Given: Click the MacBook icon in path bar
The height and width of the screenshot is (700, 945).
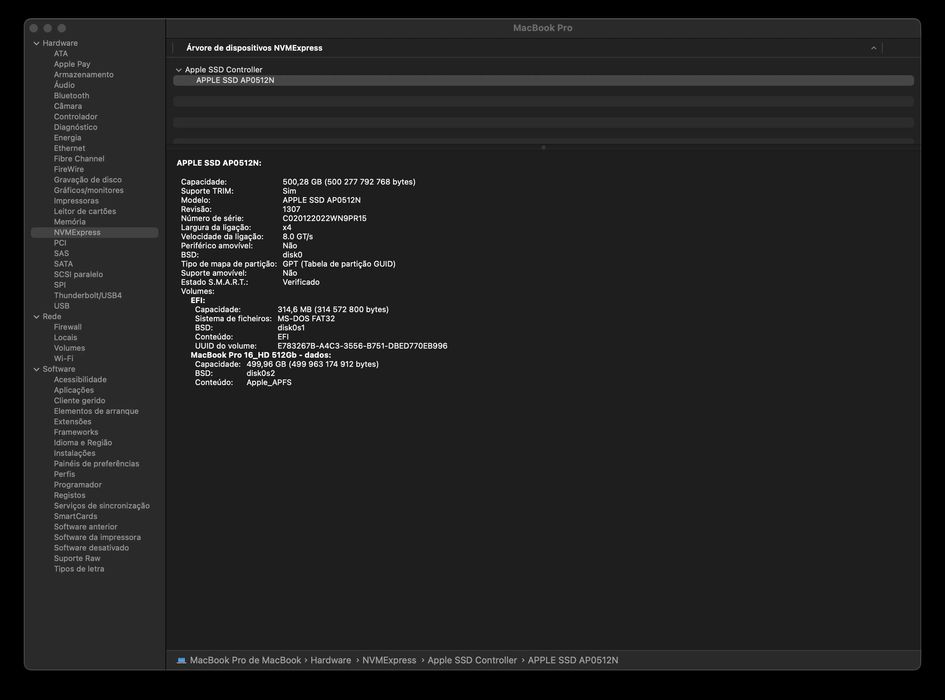Looking at the screenshot, I should [181, 660].
